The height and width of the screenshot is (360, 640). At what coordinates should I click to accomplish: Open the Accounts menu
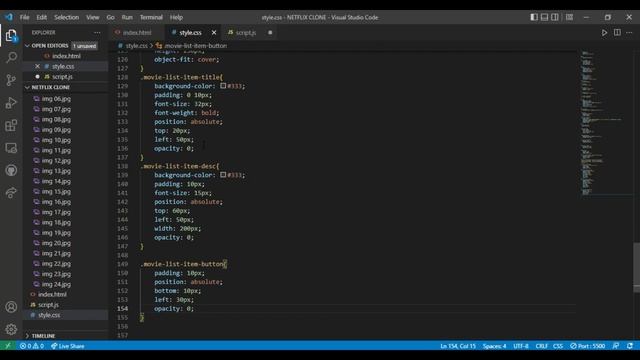[11, 307]
